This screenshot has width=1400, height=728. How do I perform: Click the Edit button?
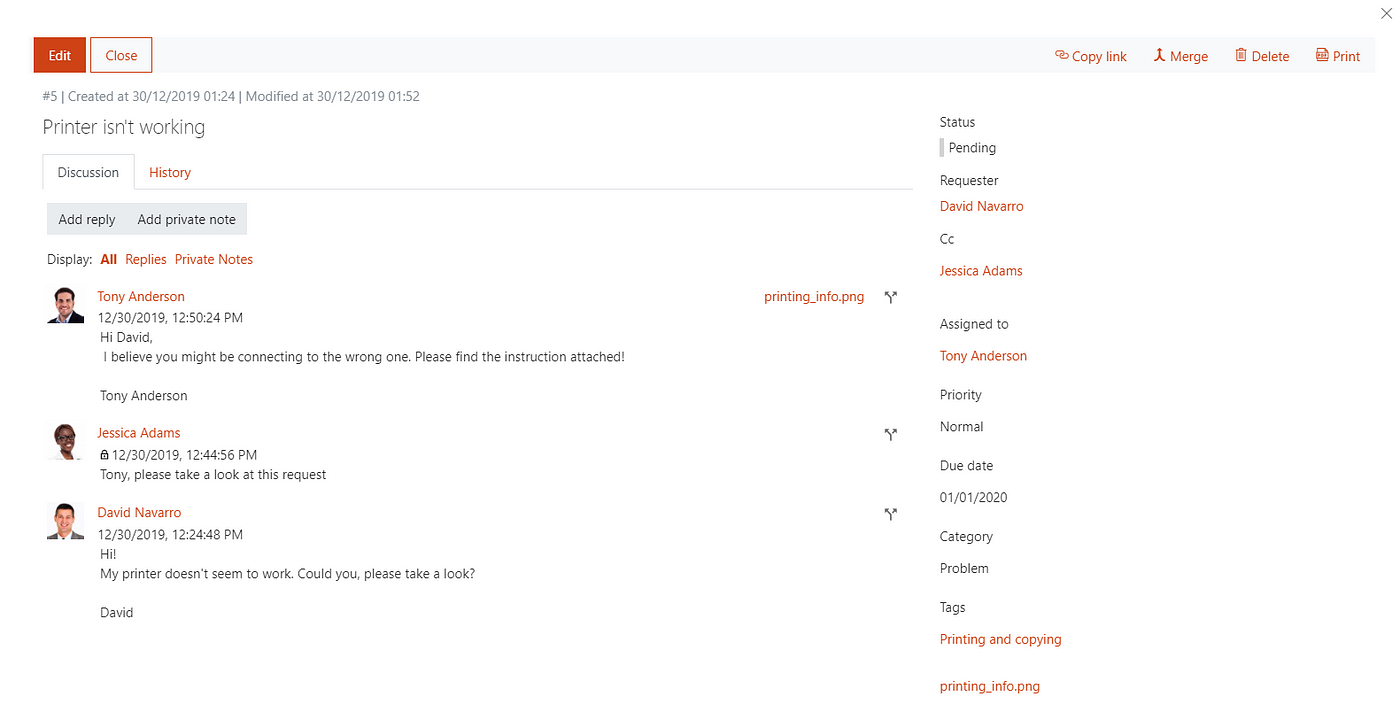pos(60,55)
